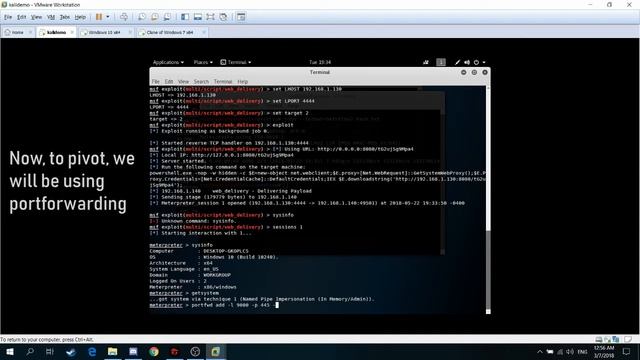Toggle the VMware library sidebar icon
The width and height of the screenshot is (640, 360).
tap(185, 17)
